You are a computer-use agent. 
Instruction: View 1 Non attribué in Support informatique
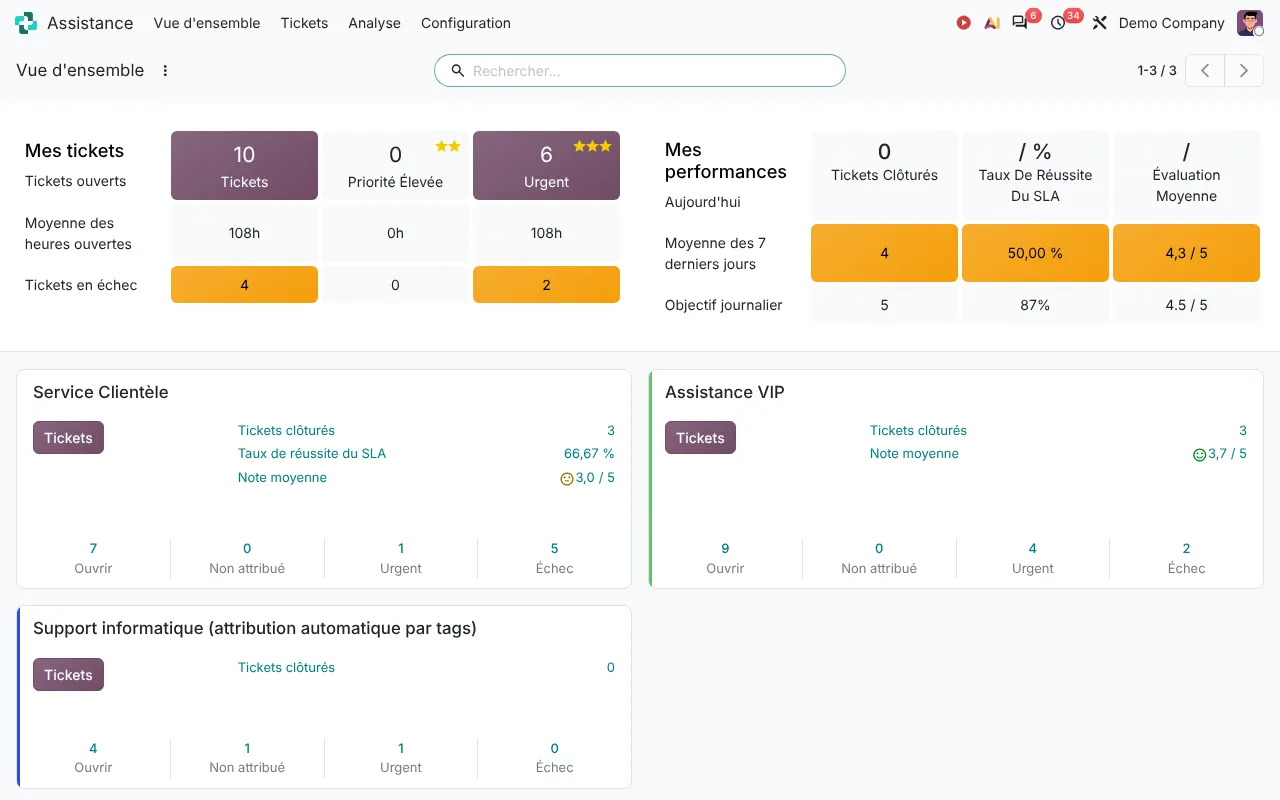(x=247, y=758)
